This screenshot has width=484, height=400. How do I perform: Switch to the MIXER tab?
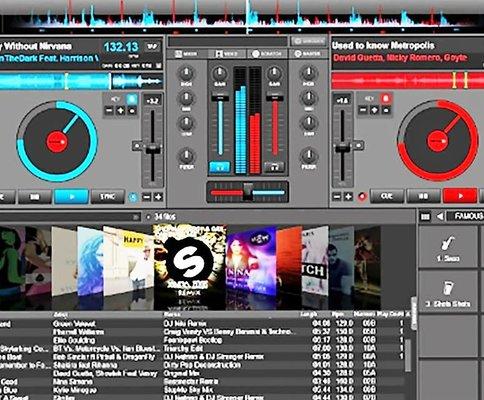click(x=187, y=54)
